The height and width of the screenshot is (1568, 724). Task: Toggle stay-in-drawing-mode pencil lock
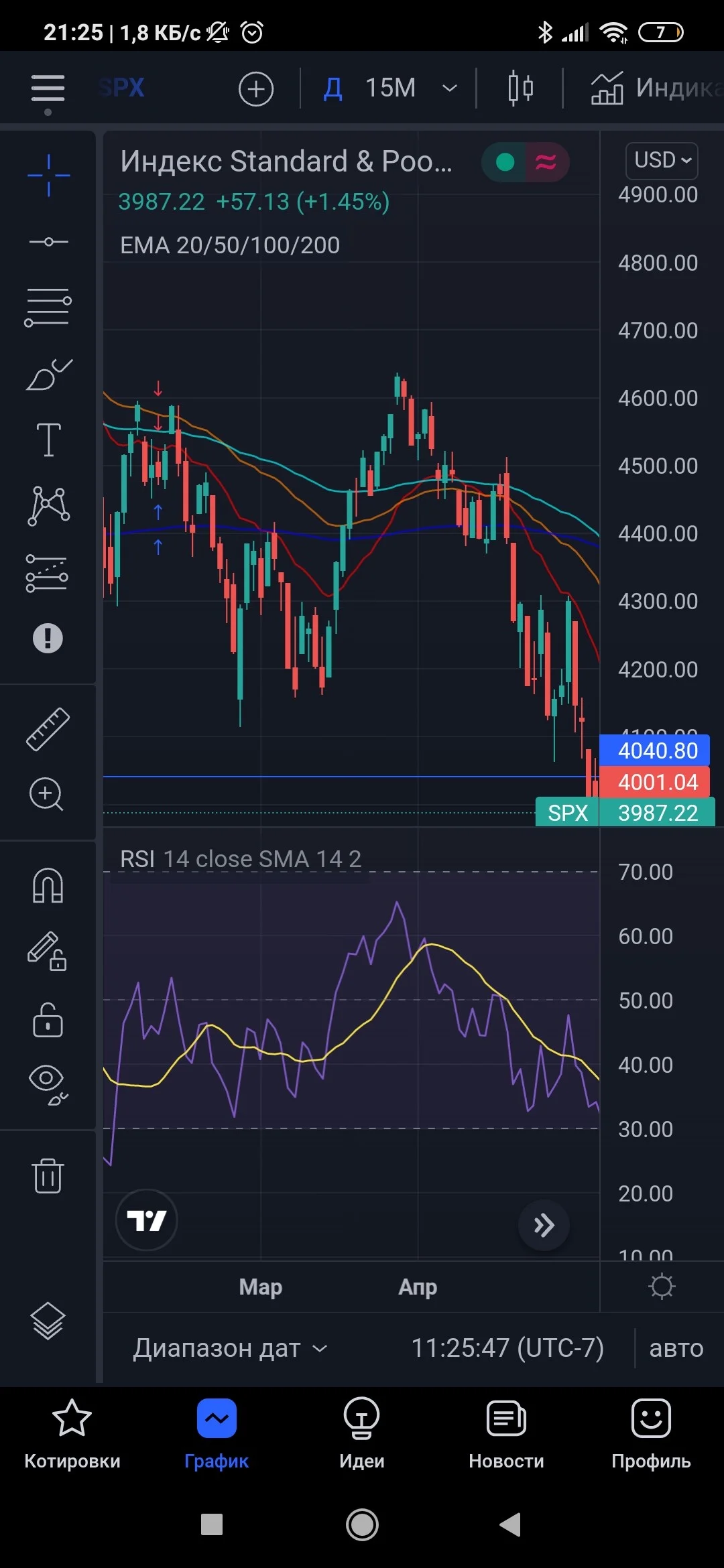[48, 951]
